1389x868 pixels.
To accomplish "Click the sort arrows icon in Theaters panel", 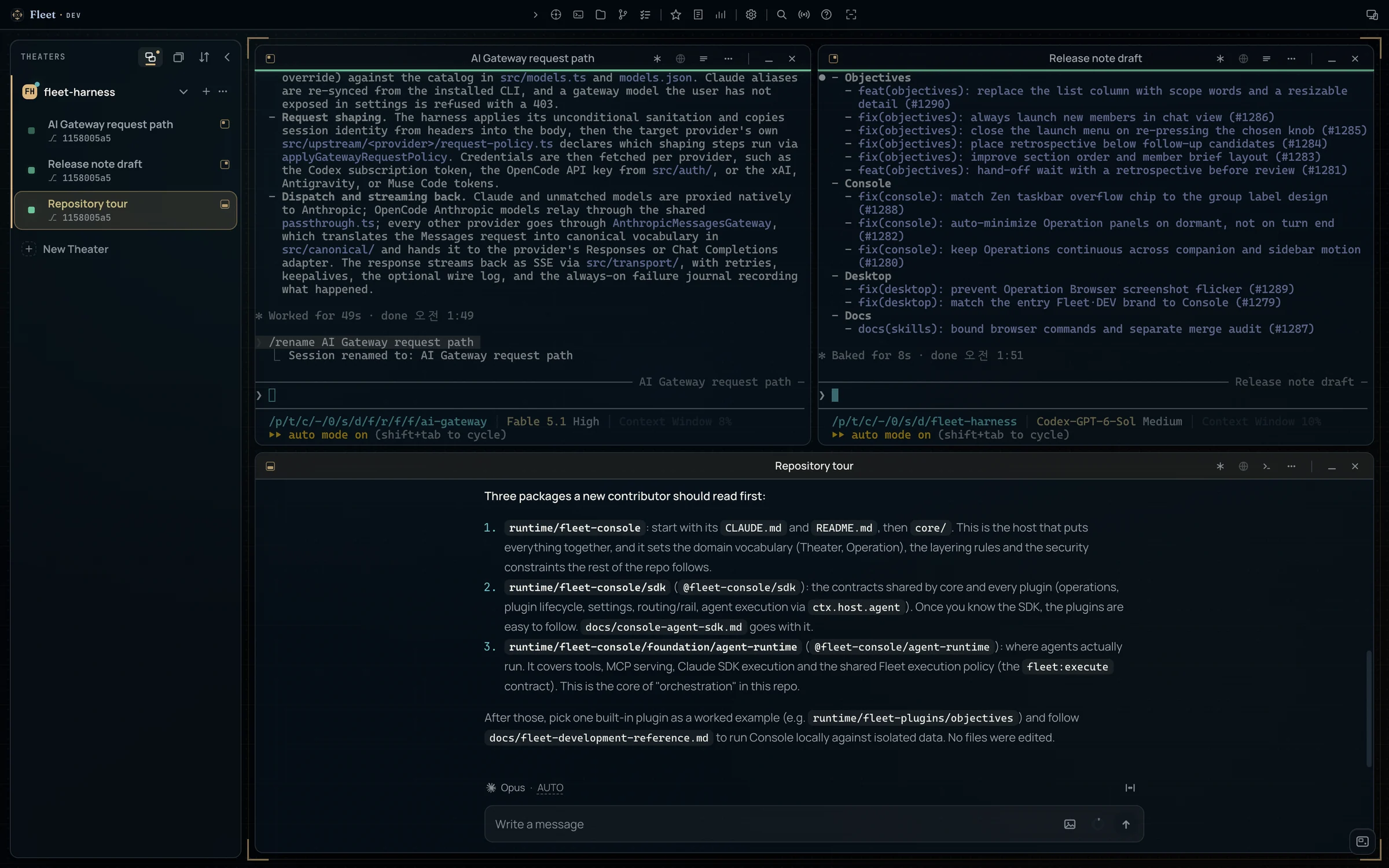I will [x=204, y=57].
